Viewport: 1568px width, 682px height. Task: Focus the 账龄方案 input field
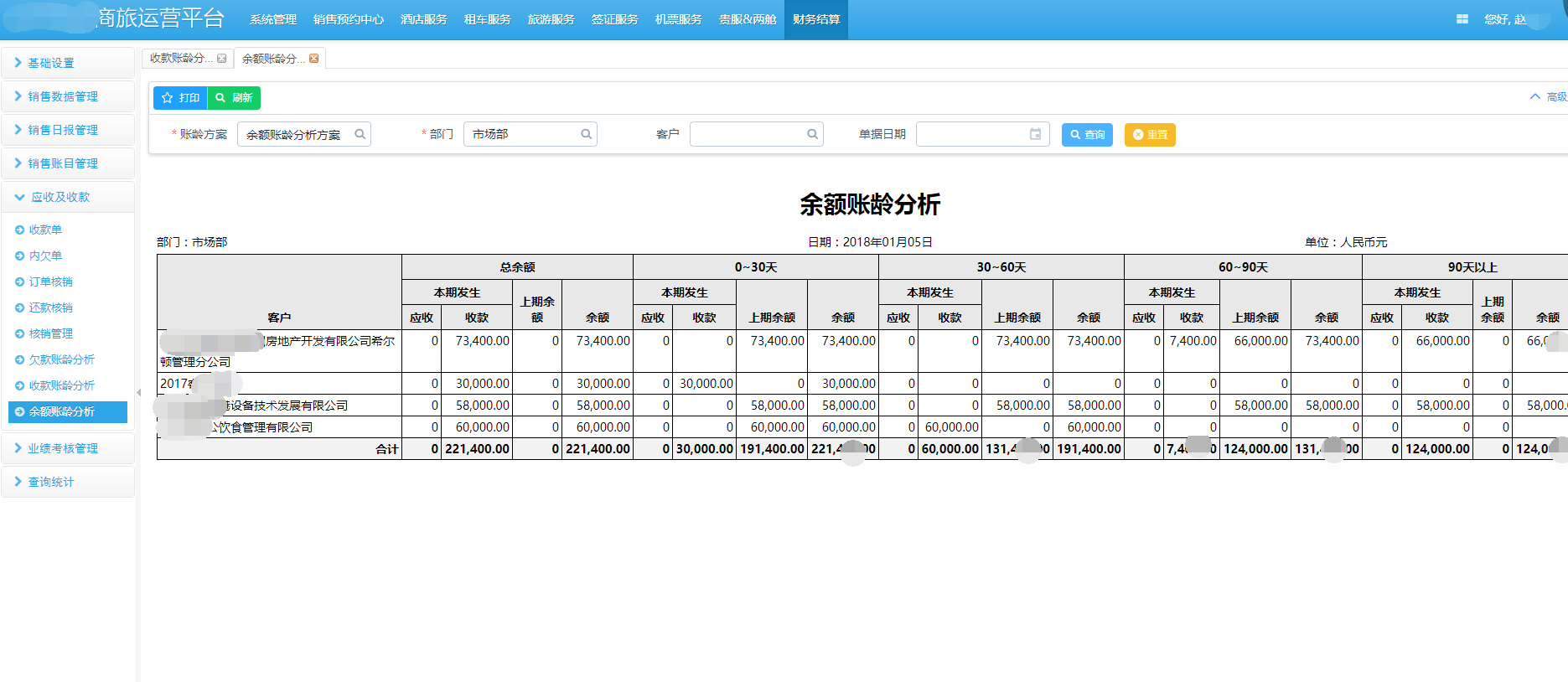pos(304,134)
